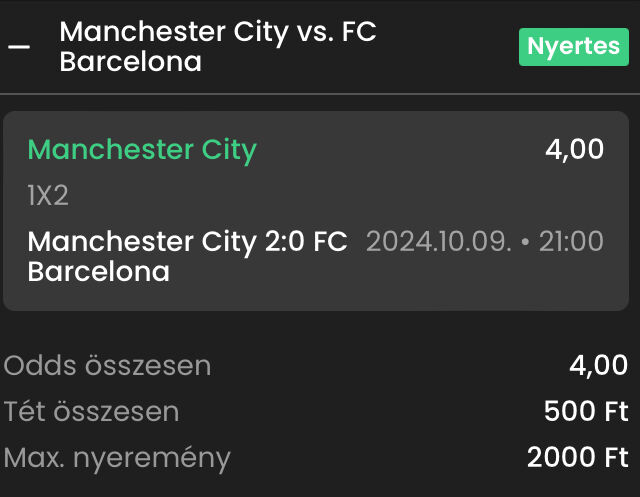Click the 4,00 odds inside bet card

pos(574,150)
